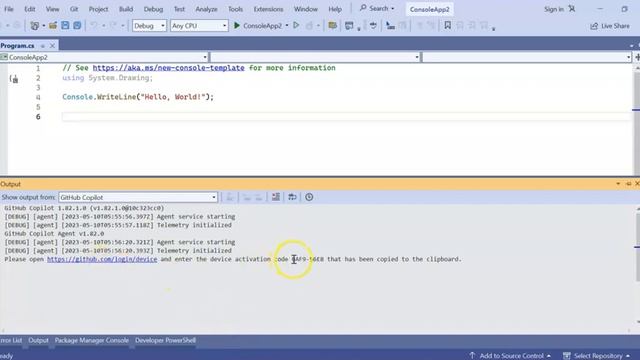
Task: Click Go to Previous Message icon
Action: (247, 197)
